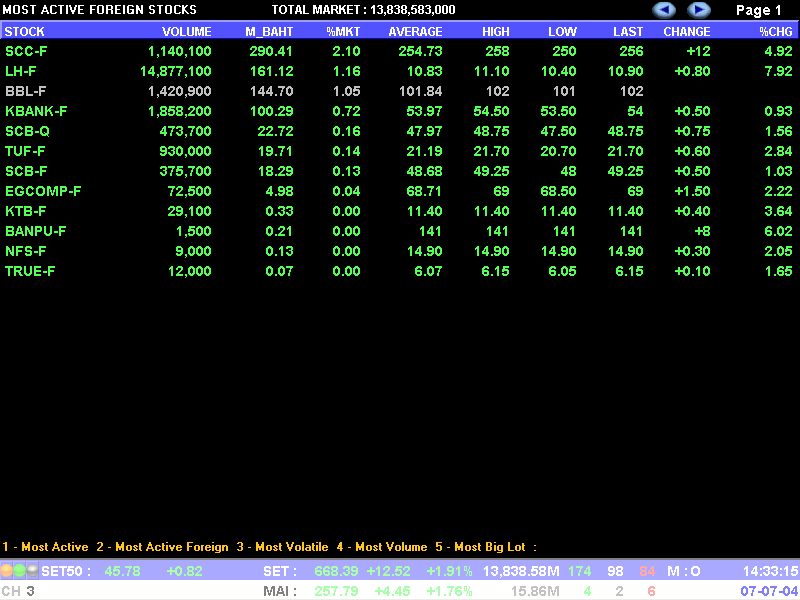Select the KTB-F stock row
Screen dimensions: 800x600
(400, 211)
